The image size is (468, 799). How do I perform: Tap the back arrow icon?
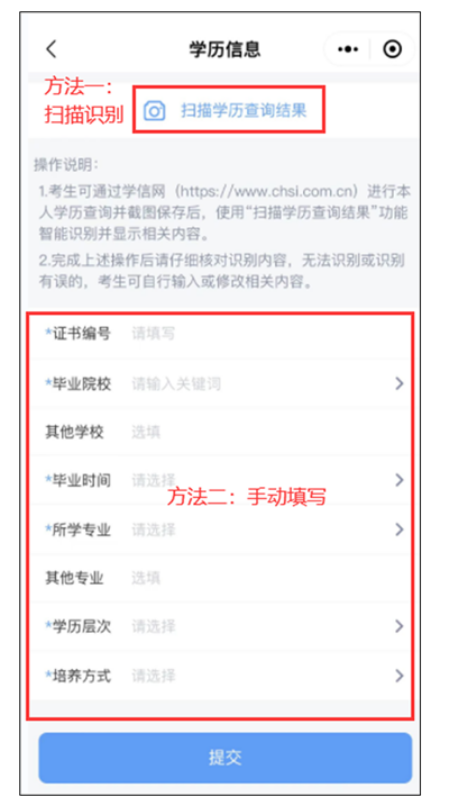(51, 49)
